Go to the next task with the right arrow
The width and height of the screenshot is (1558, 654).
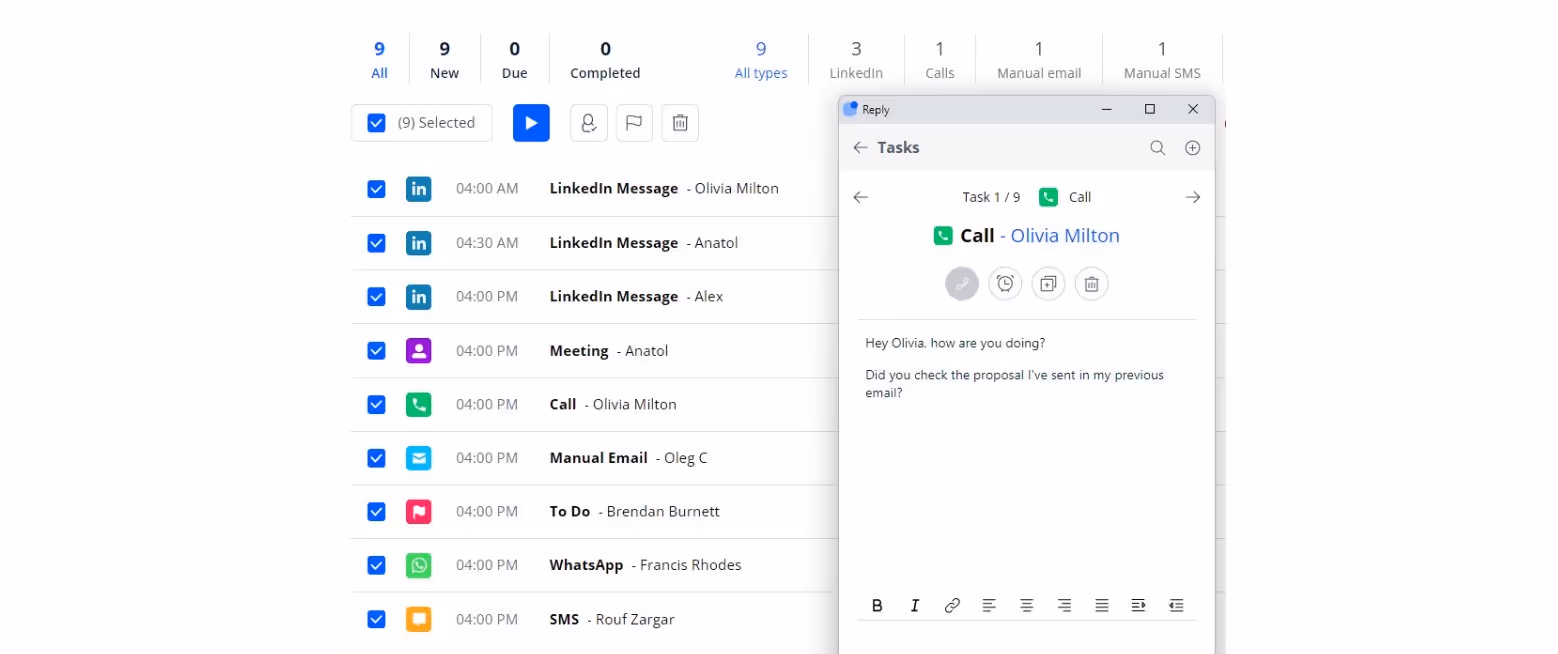click(x=1192, y=197)
